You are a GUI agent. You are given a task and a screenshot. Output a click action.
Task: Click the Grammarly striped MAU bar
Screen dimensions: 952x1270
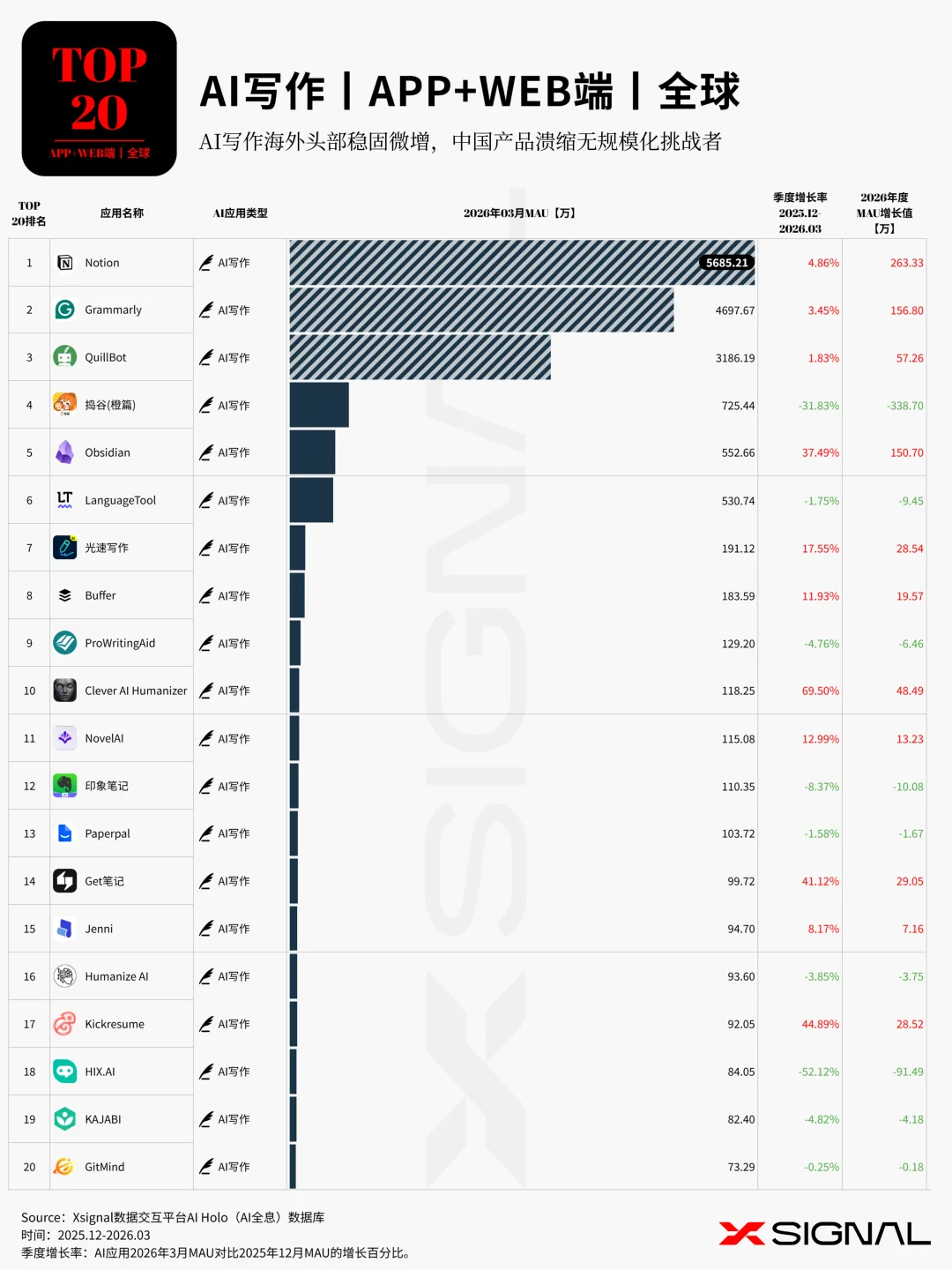[x=481, y=310]
